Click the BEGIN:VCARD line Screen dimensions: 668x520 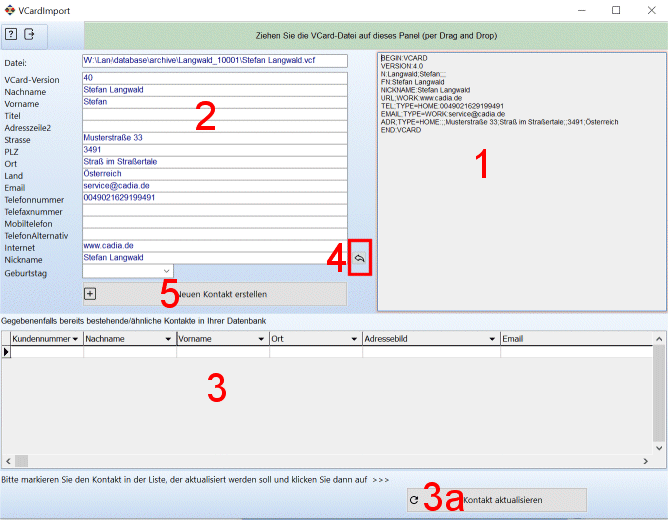[404, 58]
